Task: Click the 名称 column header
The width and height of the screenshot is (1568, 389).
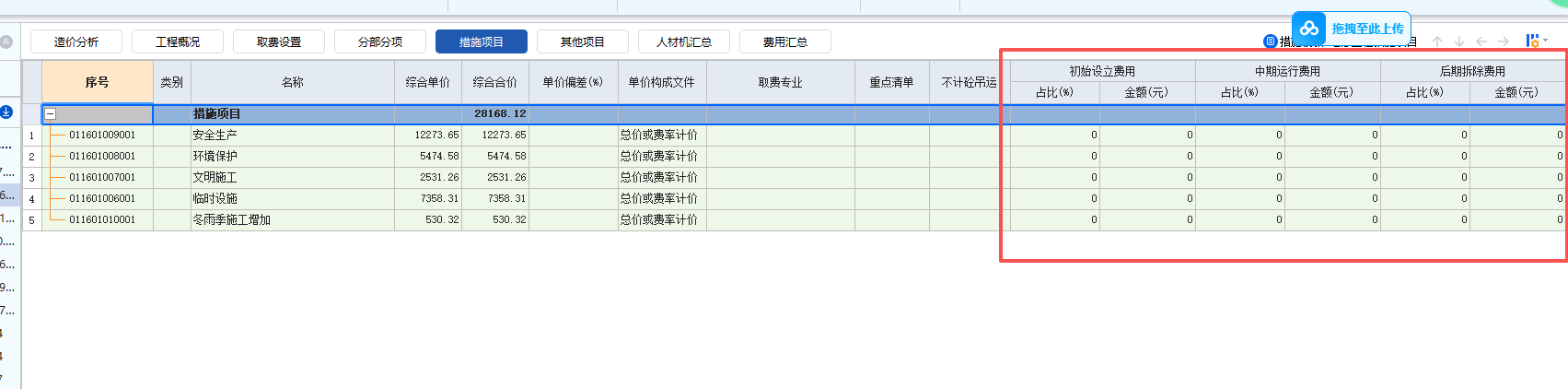Action: [x=293, y=82]
